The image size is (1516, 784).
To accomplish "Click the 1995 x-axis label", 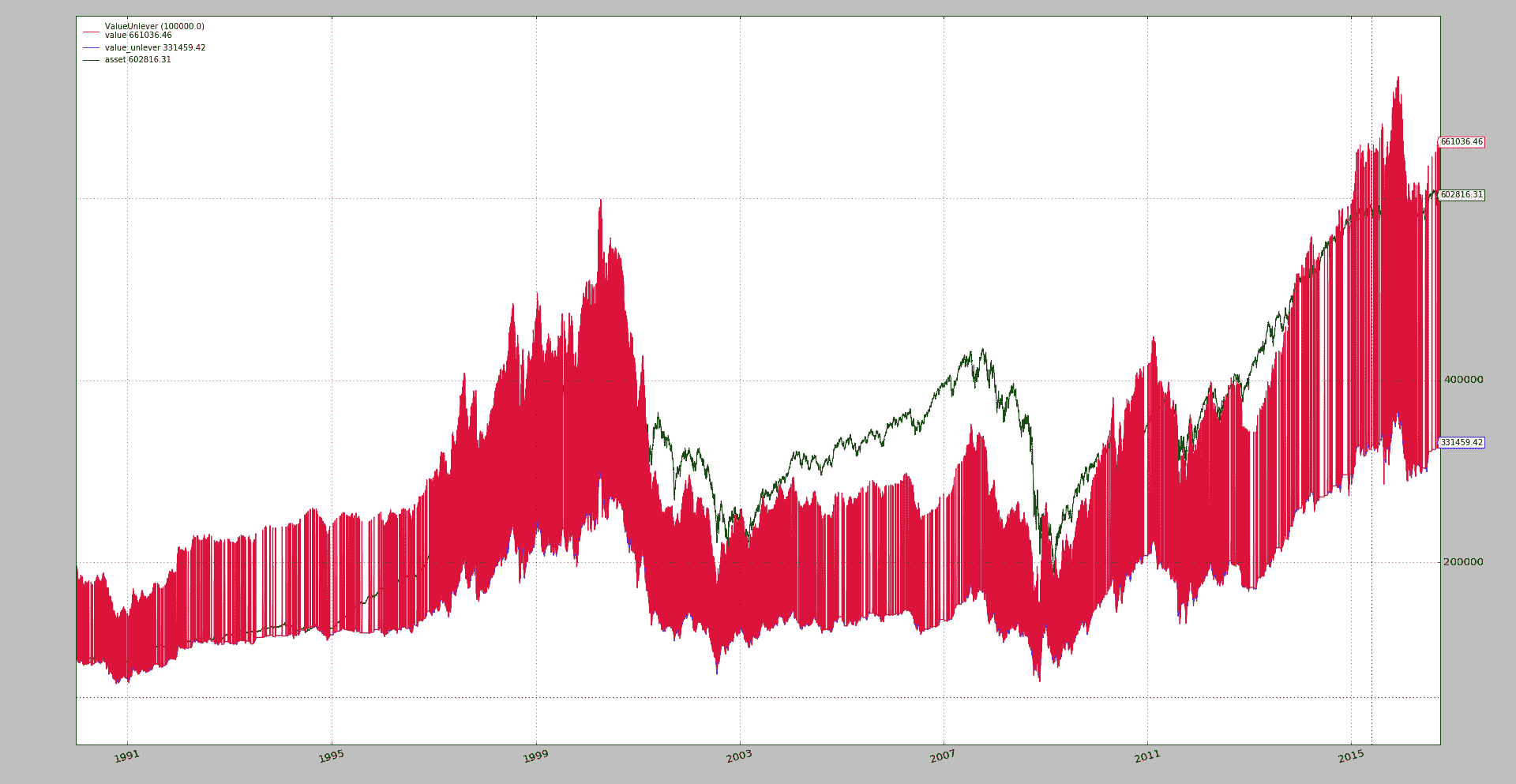I will (332, 756).
